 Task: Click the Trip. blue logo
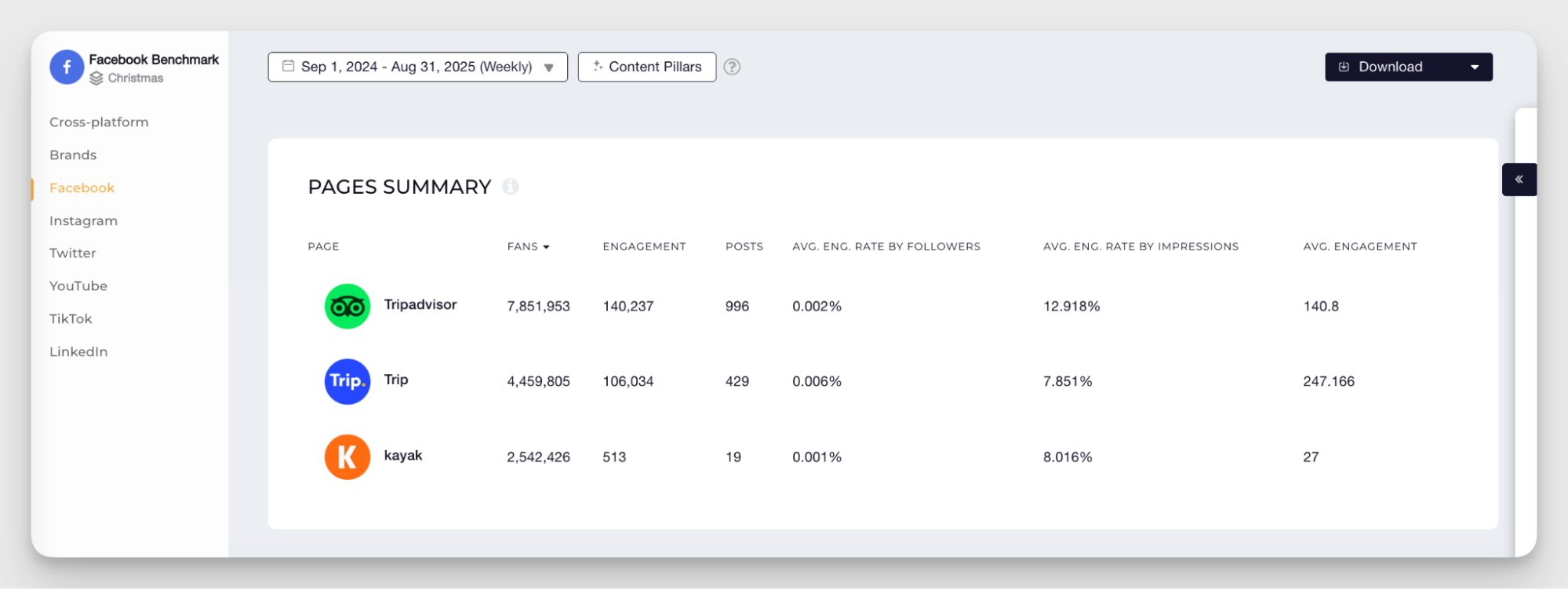(x=347, y=381)
